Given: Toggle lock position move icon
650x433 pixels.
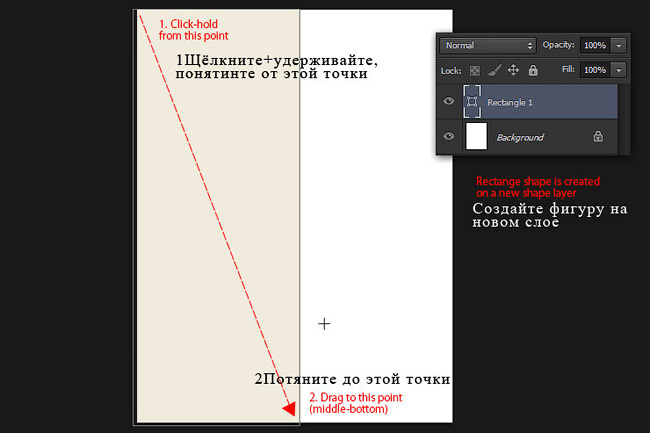Looking at the screenshot, I should (513, 70).
